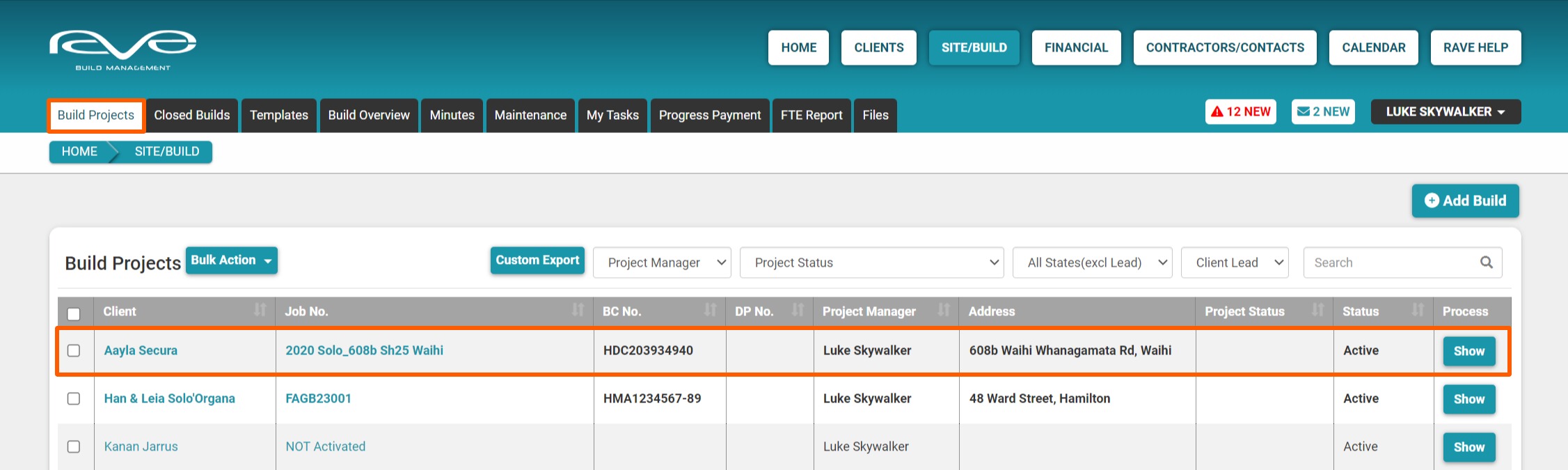Tick the checkbox for Kanan Jarrus

click(x=74, y=446)
